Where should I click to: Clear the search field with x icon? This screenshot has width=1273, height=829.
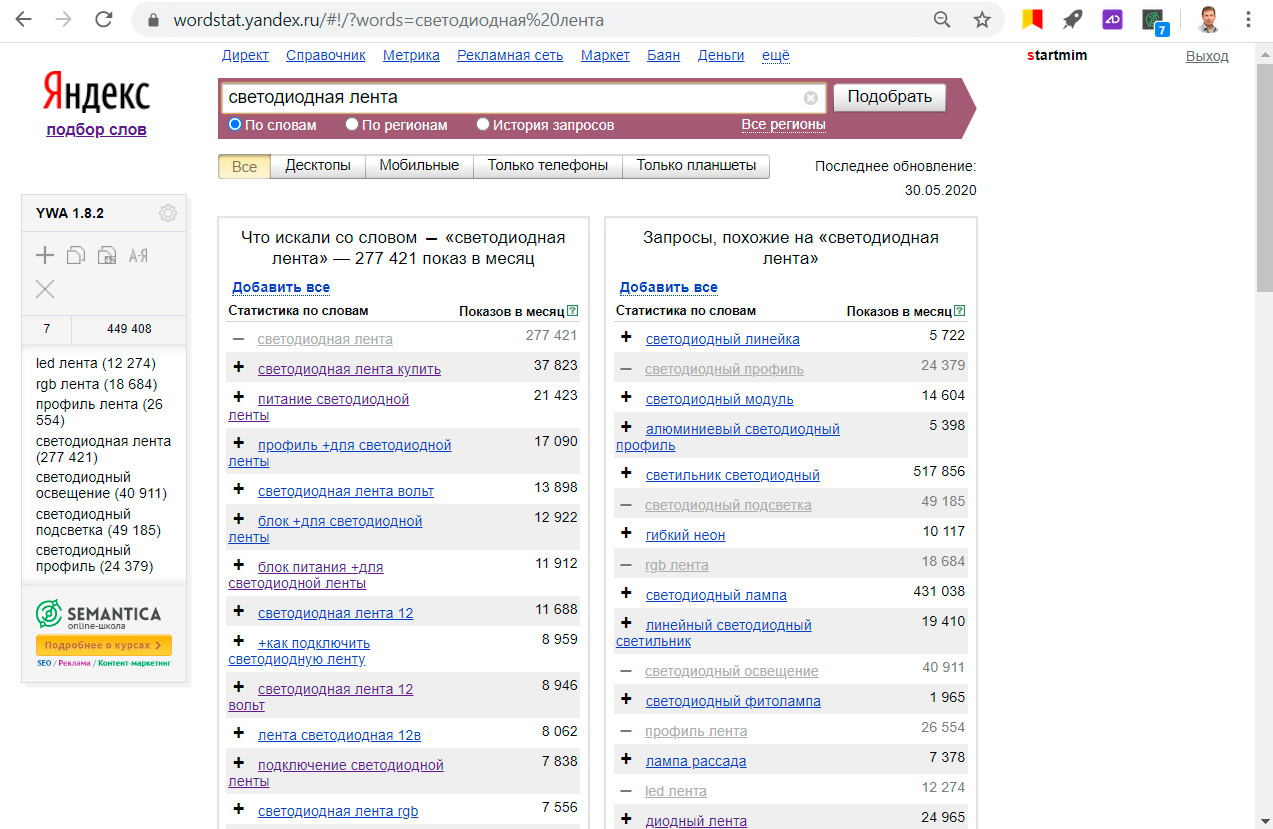[x=811, y=98]
